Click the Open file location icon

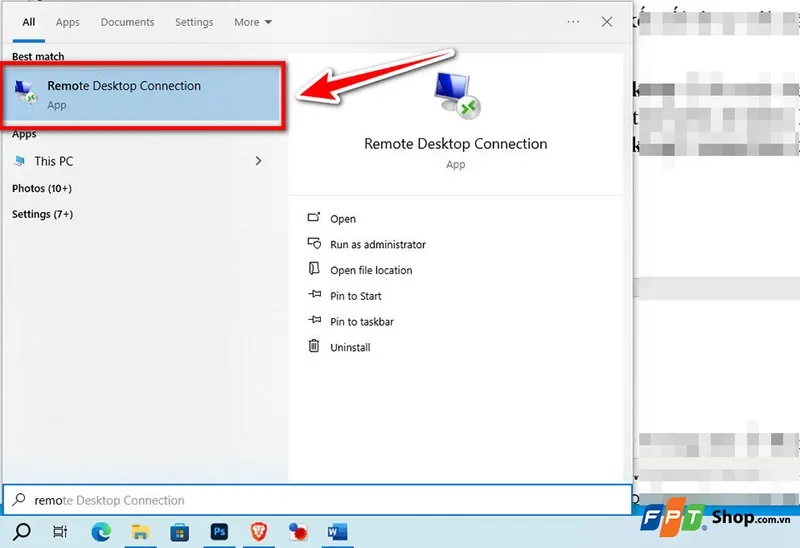point(314,268)
